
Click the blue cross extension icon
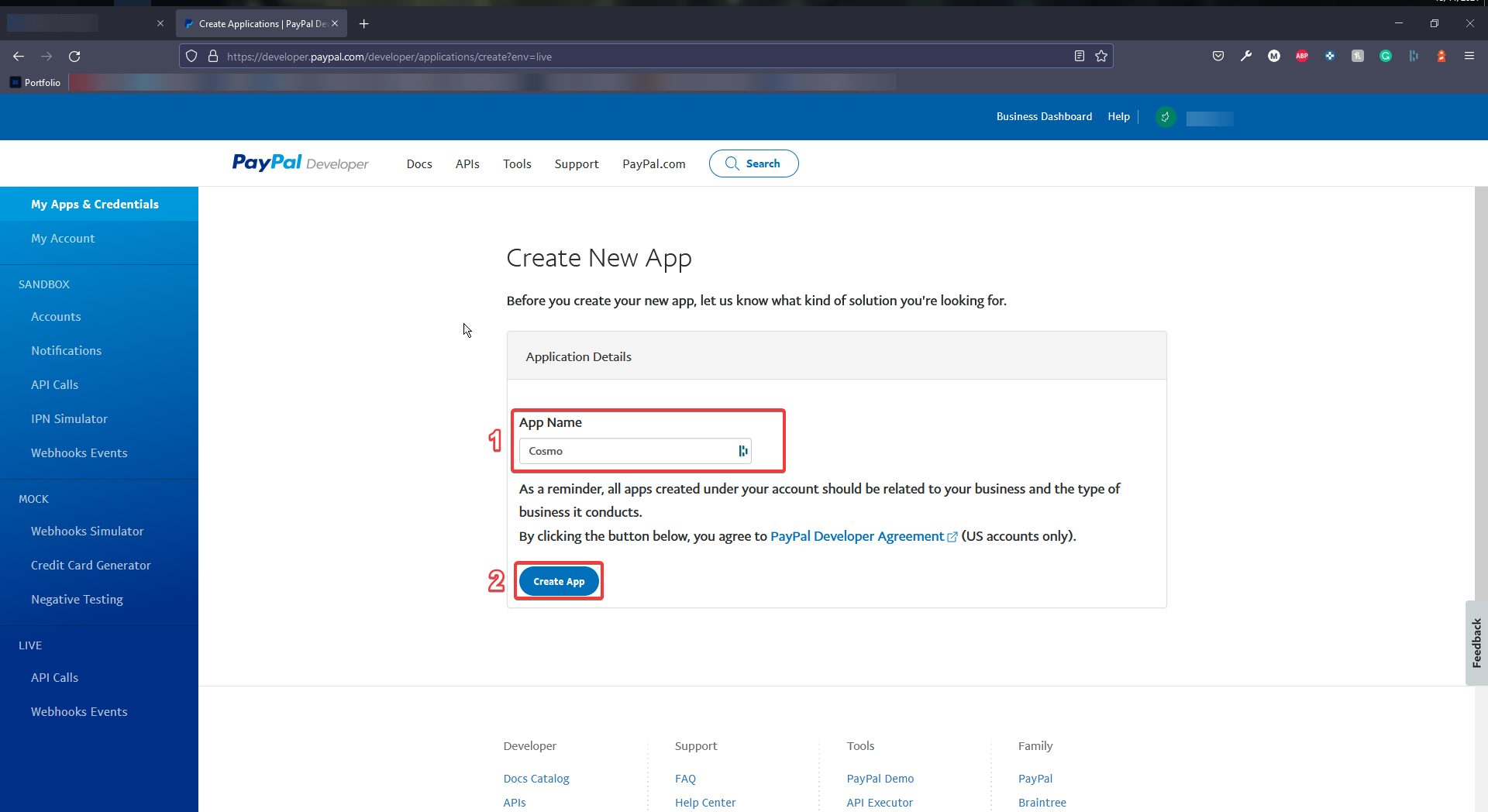(1330, 56)
